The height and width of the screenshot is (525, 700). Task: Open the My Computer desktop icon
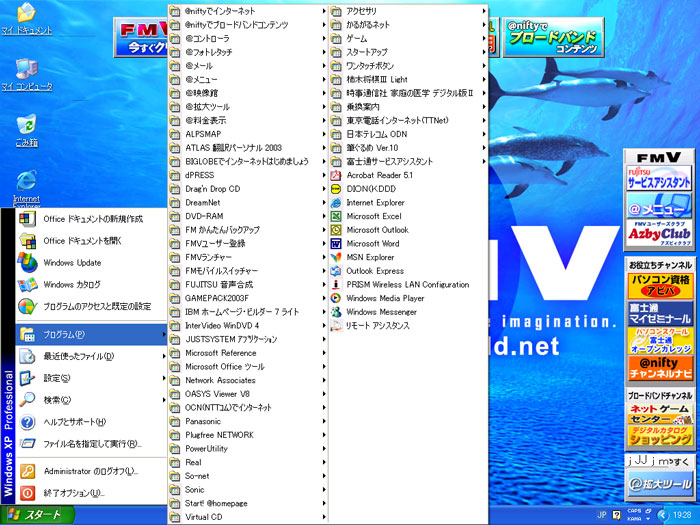25,72
